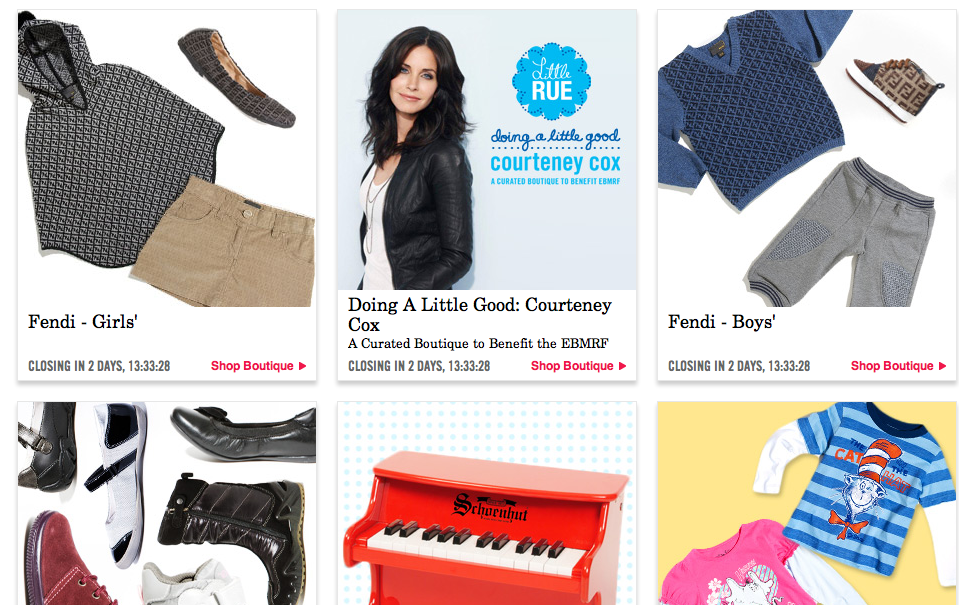Open Shop Boutique link for Fendi Boys'

(x=898, y=366)
